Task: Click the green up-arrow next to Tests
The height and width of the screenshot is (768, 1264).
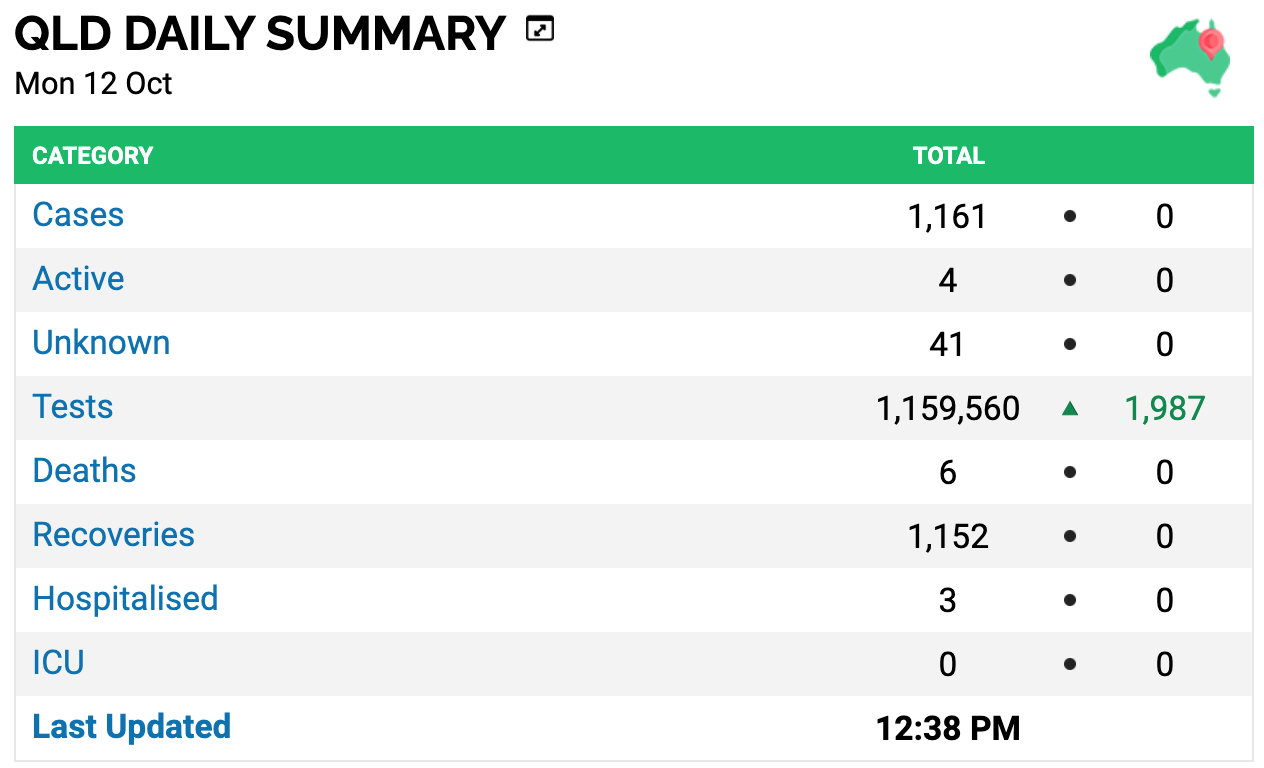Action: [x=1070, y=408]
